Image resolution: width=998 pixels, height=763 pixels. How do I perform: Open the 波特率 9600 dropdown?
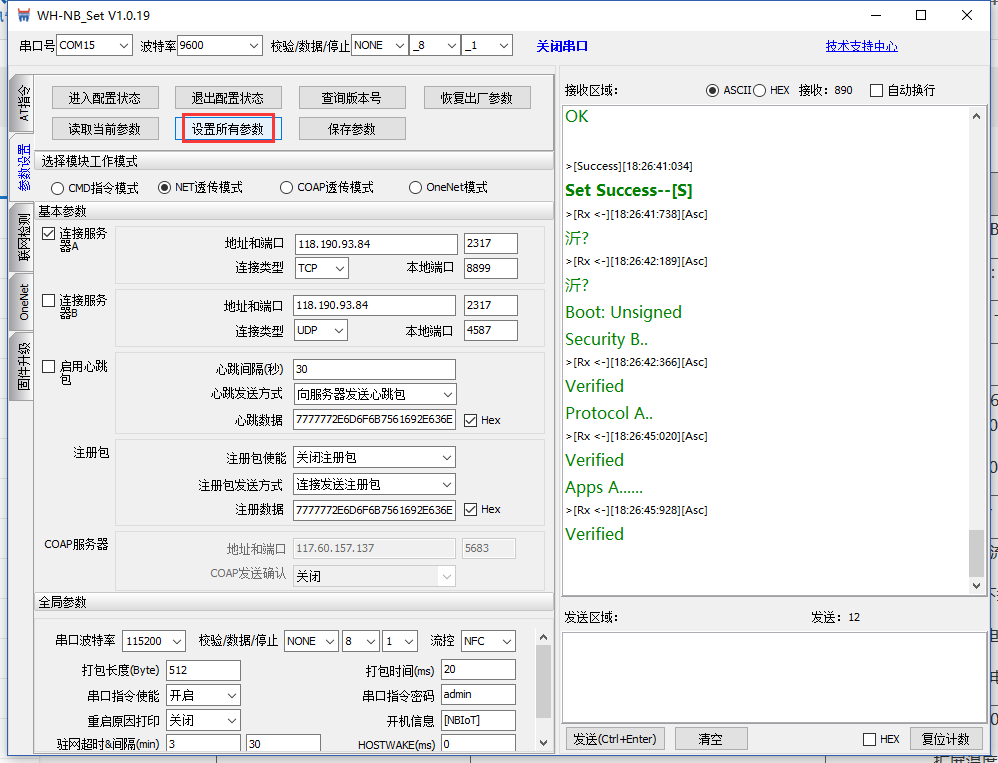coord(220,45)
